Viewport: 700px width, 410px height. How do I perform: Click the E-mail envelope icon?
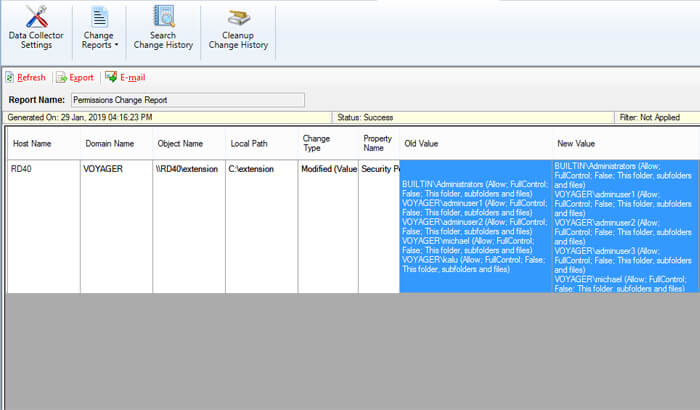coord(111,77)
